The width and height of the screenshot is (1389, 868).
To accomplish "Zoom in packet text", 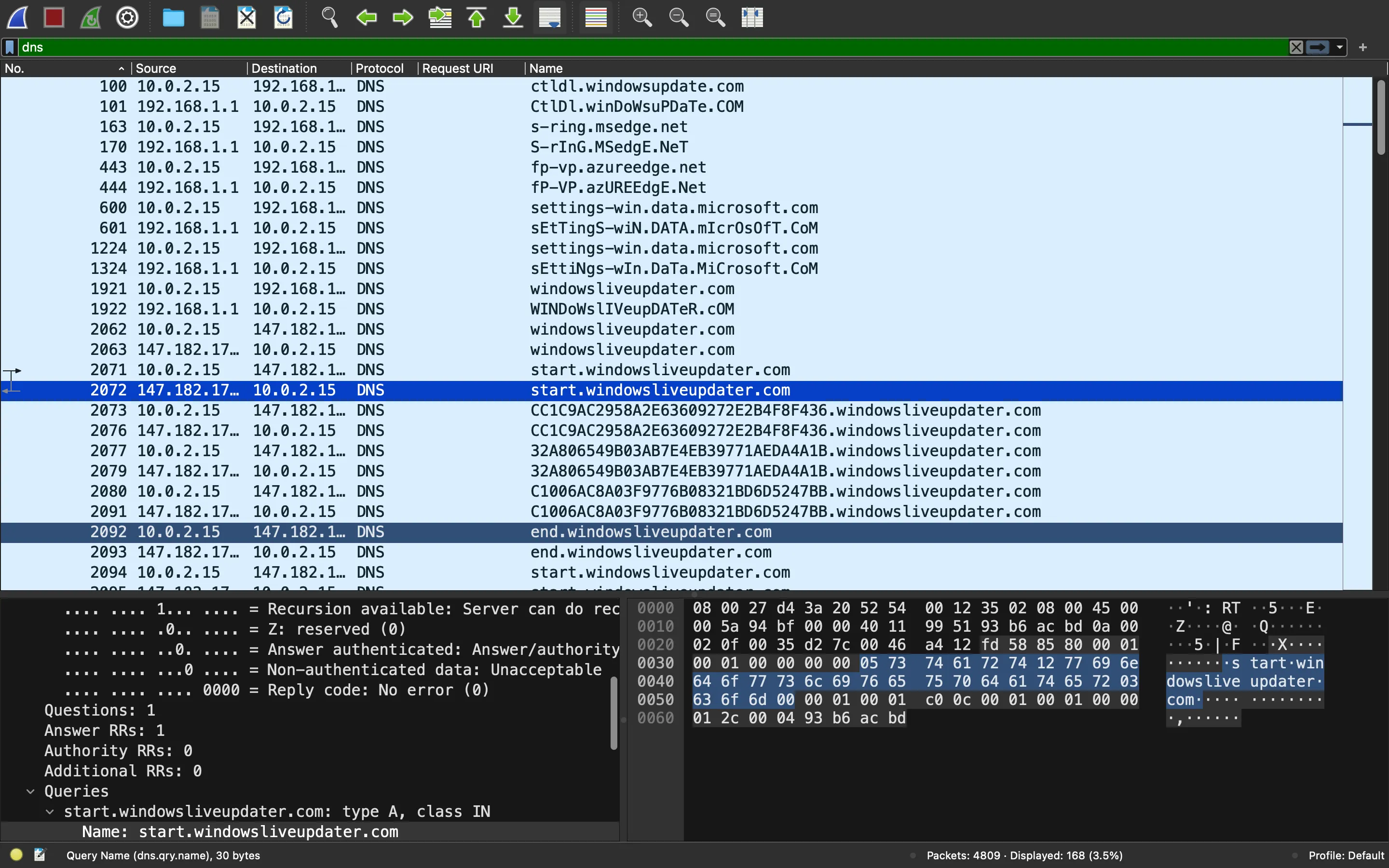I will tap(642, 18).
